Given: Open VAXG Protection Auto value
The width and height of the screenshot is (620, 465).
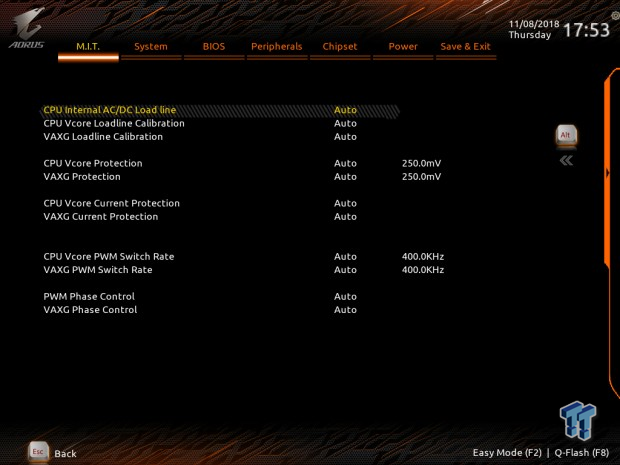Looking at the screenshot, I should pos(345,177).
